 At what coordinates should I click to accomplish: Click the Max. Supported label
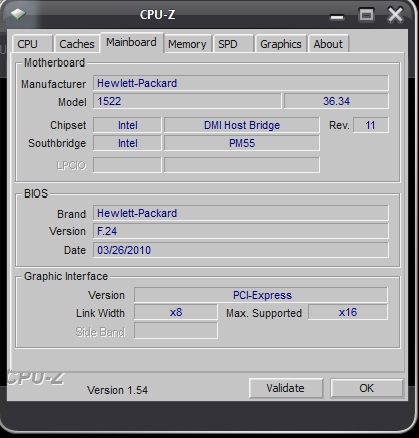point(264,313)
